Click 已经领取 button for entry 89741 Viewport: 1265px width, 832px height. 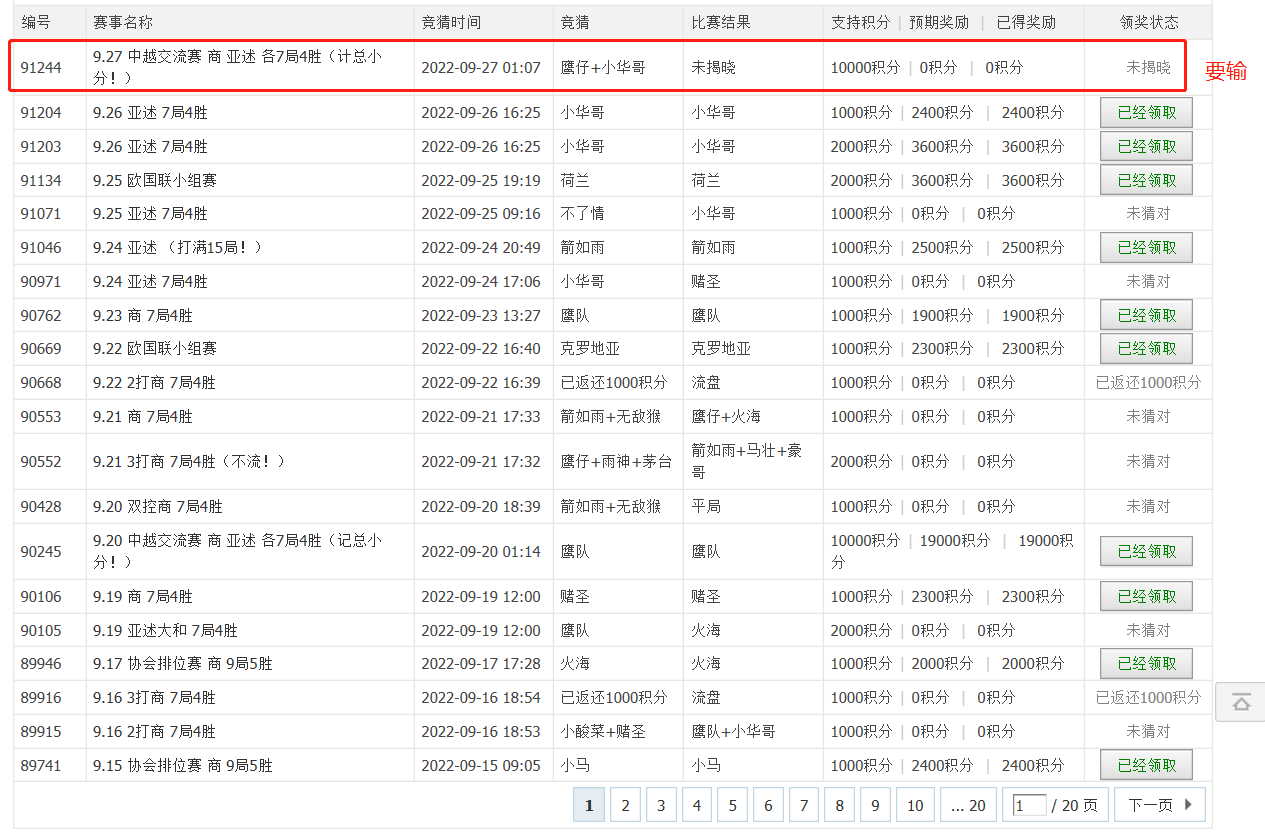coord(1146,765)
